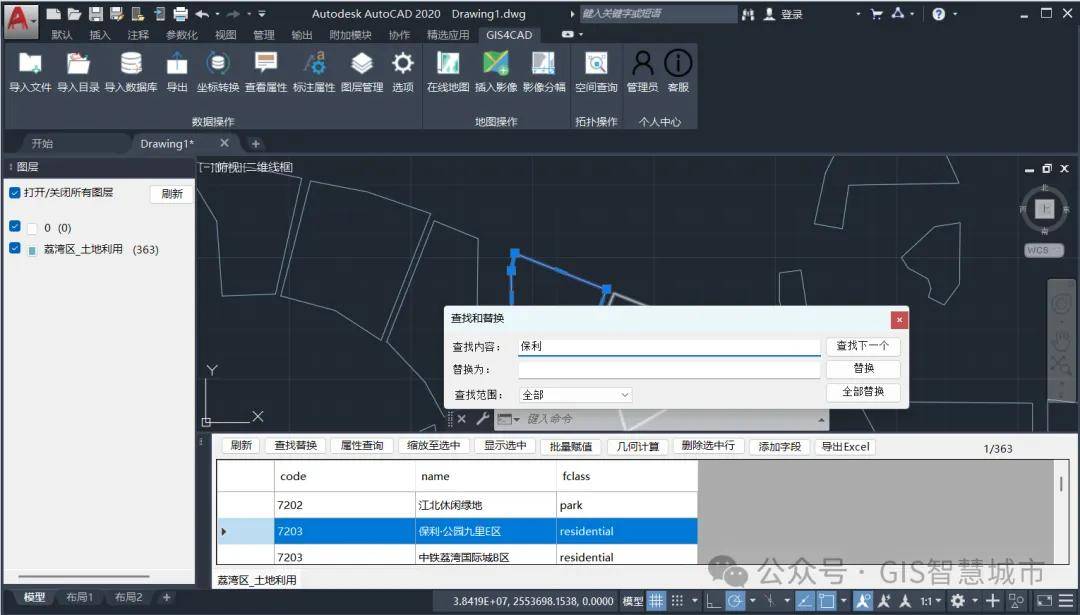Click the Export Excel (导出Excel) button
The image size is (1080, 615).
point(845,446)
